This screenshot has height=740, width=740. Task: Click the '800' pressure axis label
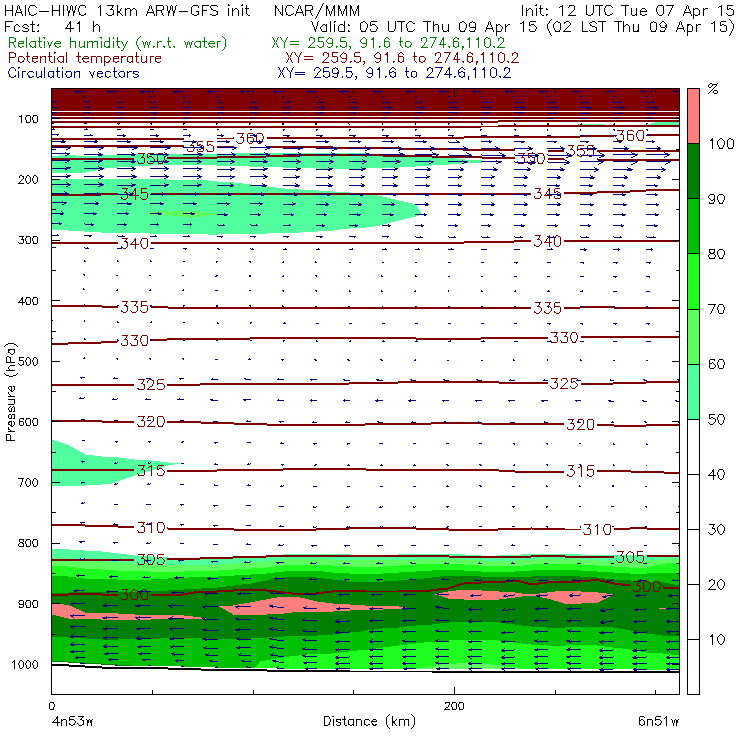pyautogui.click(x=28, y=543)
